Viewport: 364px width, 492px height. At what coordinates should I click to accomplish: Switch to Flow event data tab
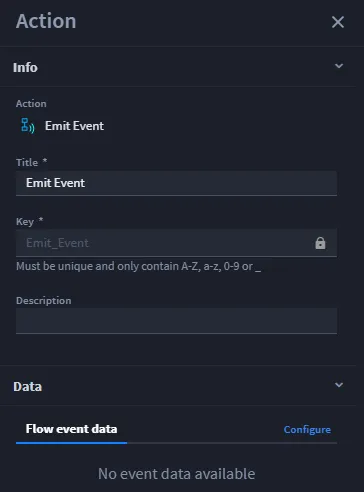pyautogui.click(x=71, y=429)
